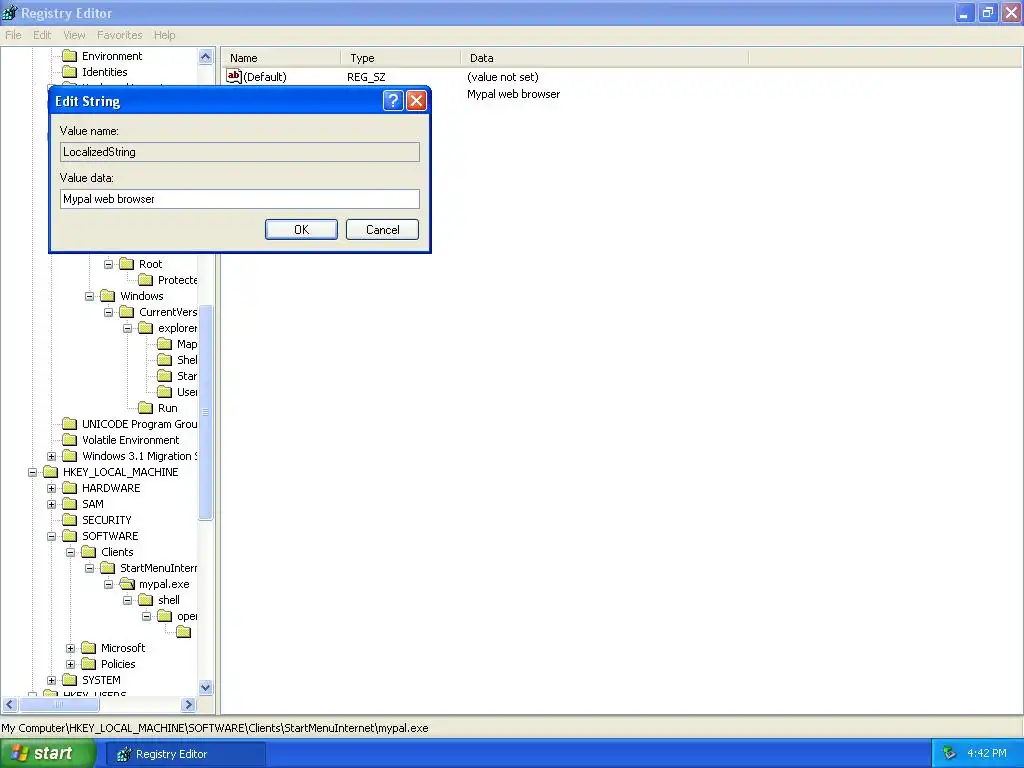Expand the HARDWARE key
The width and height of the screenshot is (1024, 768).
tap(52, 488)
